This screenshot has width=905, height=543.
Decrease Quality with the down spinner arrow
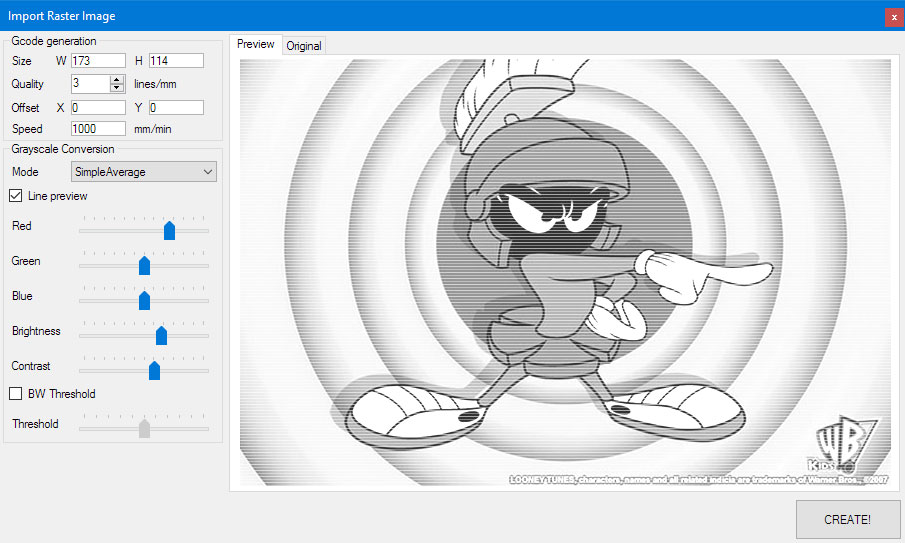117,88
